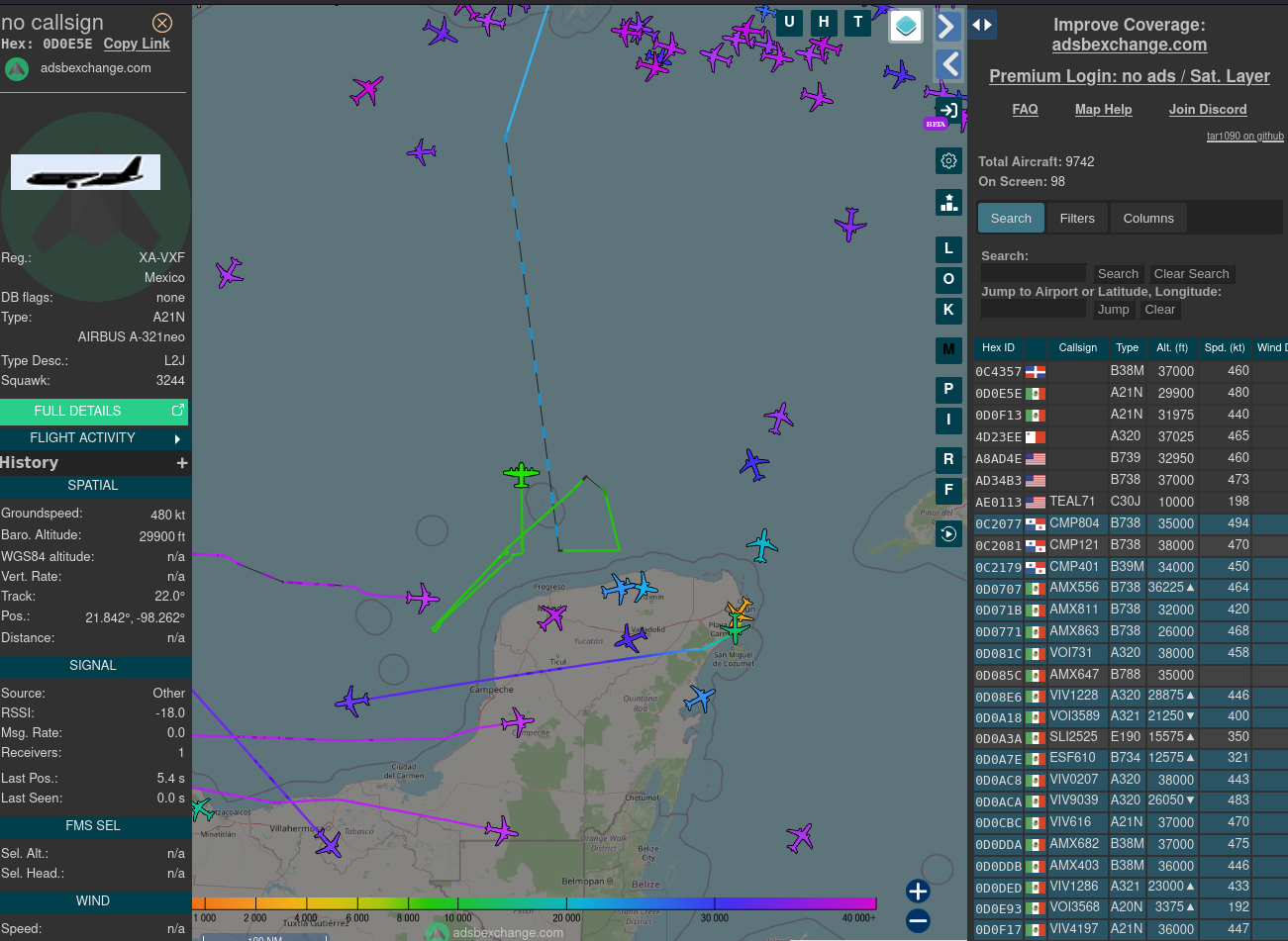Toggle the M map button
1288x941 pixels.
[x=948, y=350]
